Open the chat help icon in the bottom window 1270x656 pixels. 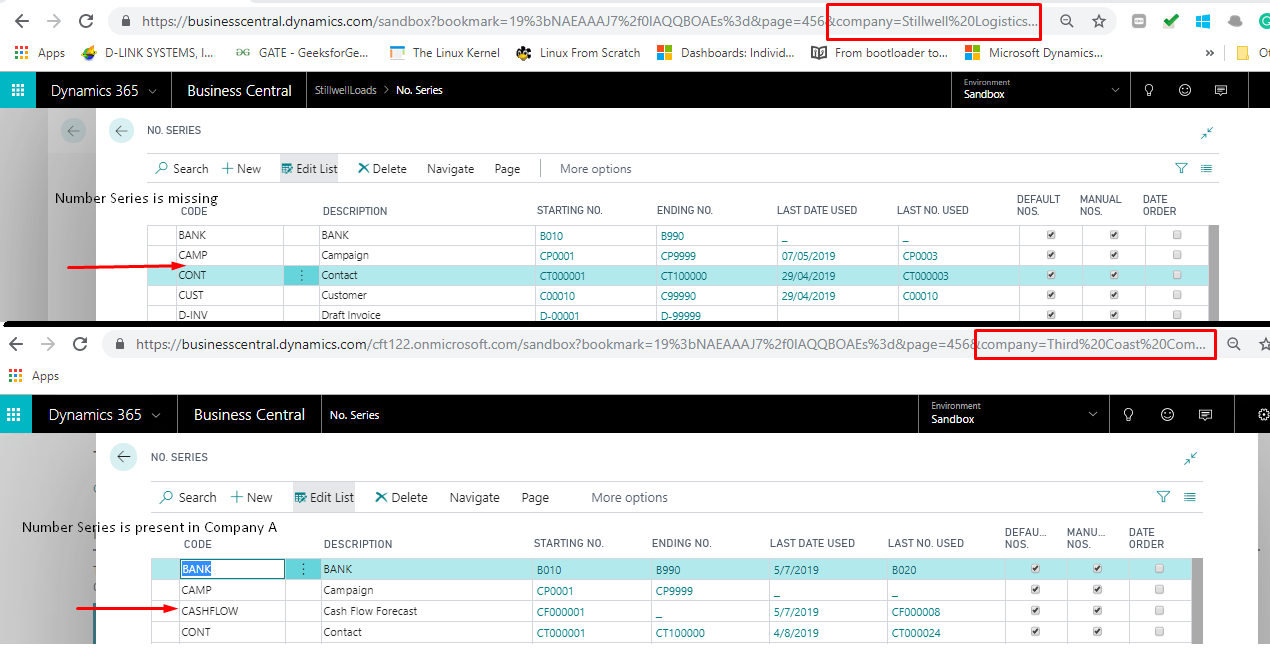coord(1205,414)
